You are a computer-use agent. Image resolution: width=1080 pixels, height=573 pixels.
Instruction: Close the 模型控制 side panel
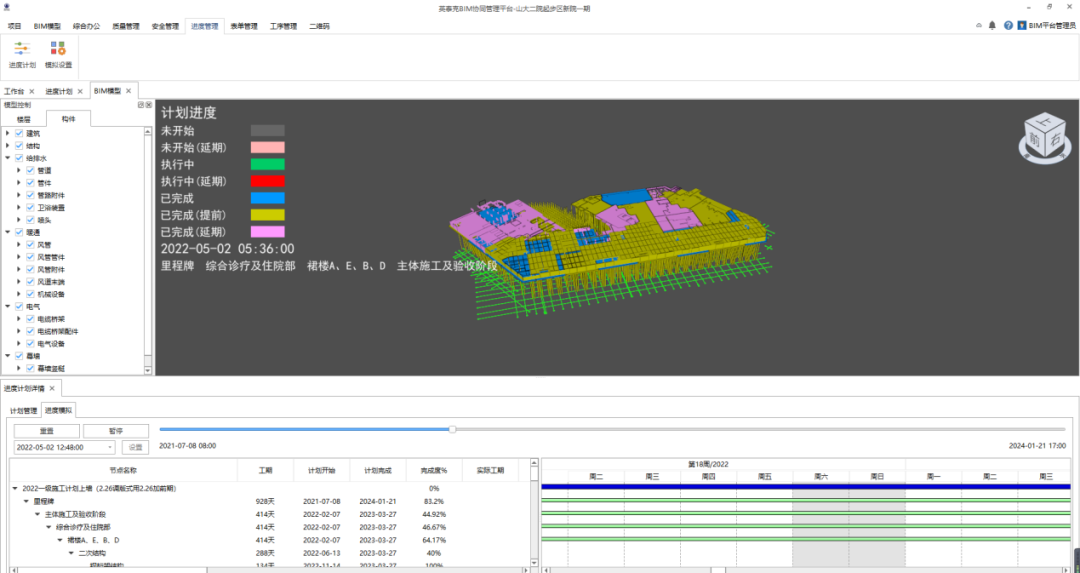coord(149,104)
